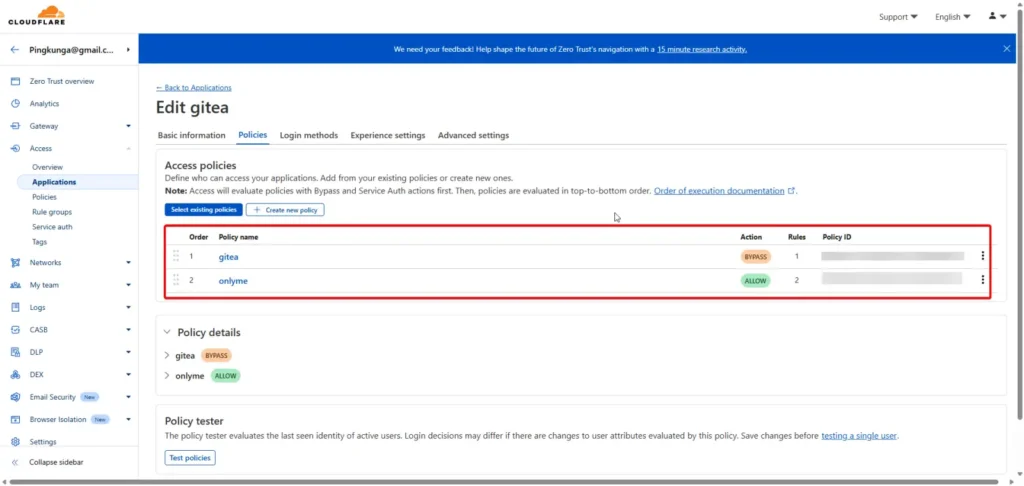Click the Collapse sidebar double-chevron icon
The image size is (1024, 486).
[16, 462]
